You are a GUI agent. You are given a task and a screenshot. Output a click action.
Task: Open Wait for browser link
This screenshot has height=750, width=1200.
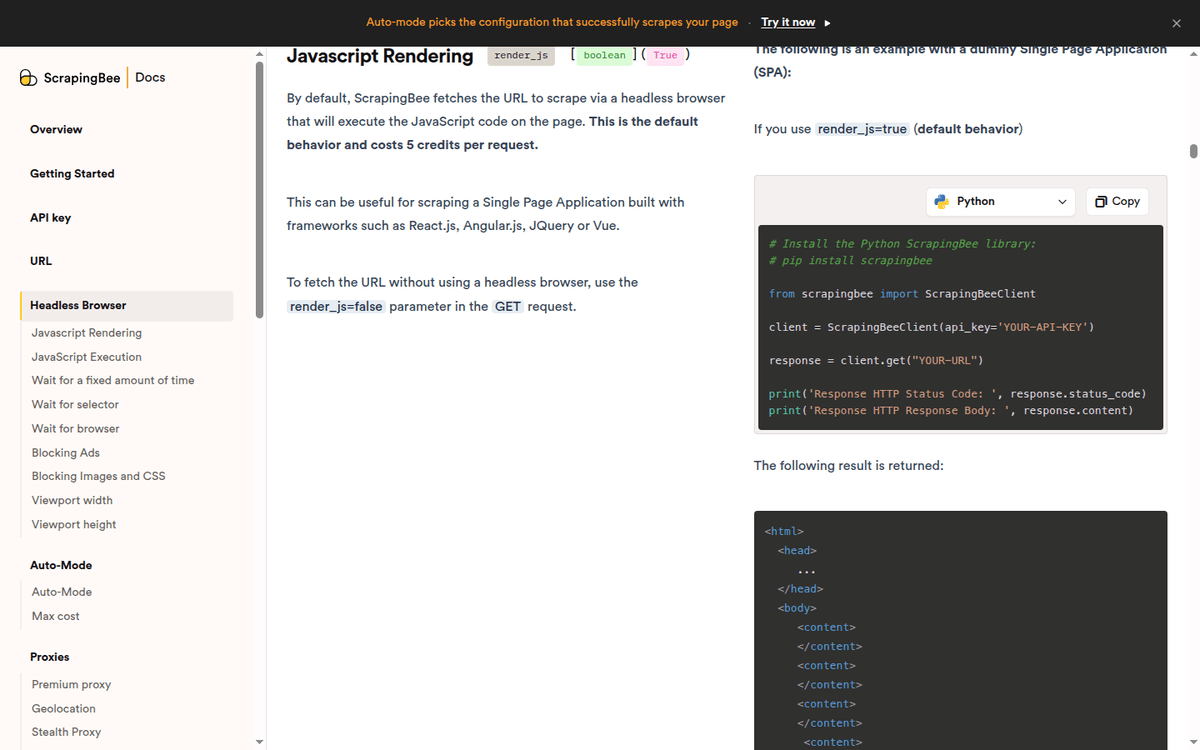tap(76, 428)
